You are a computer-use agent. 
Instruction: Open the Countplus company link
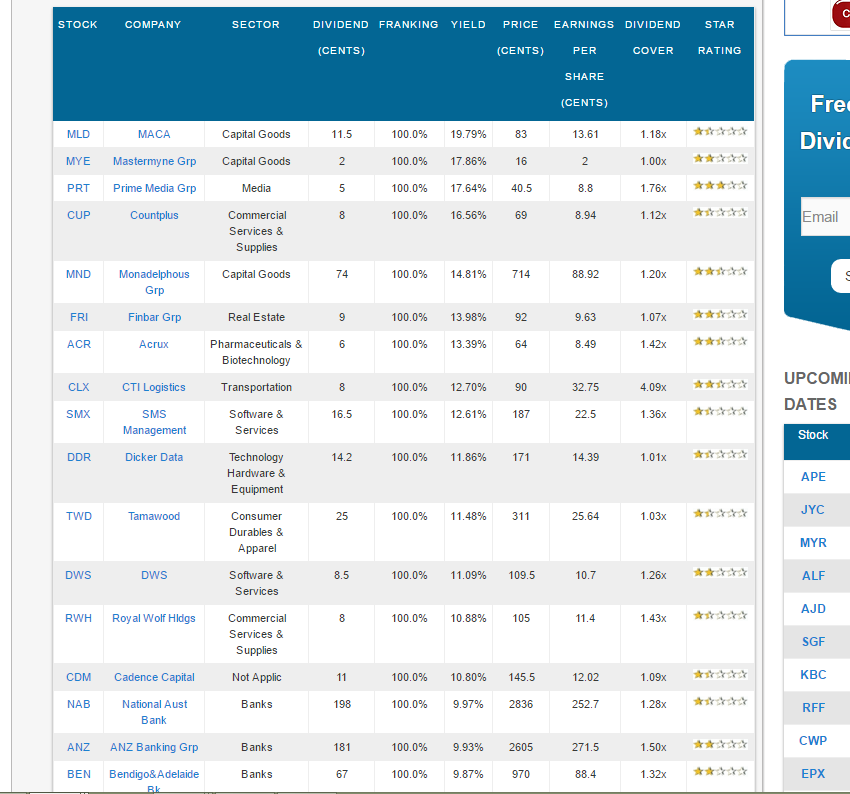tap(154, 215)
